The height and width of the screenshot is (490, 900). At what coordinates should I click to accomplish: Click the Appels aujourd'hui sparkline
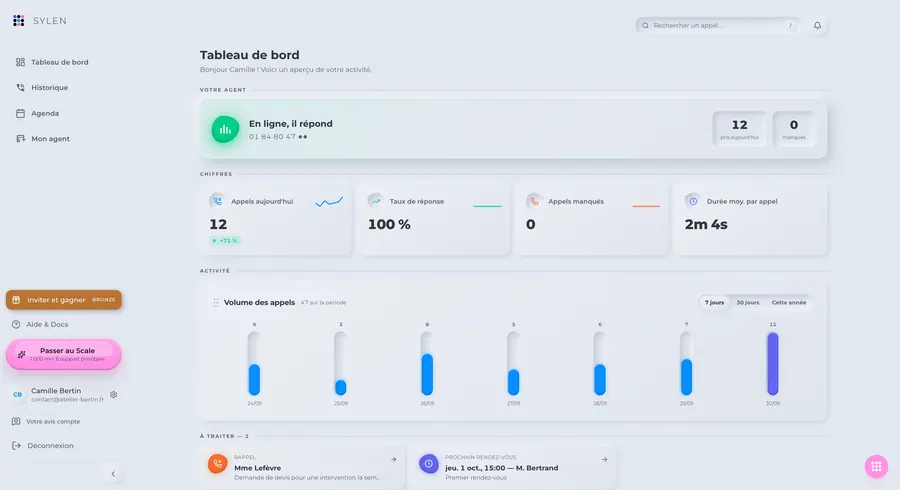[x=329, y=202]
